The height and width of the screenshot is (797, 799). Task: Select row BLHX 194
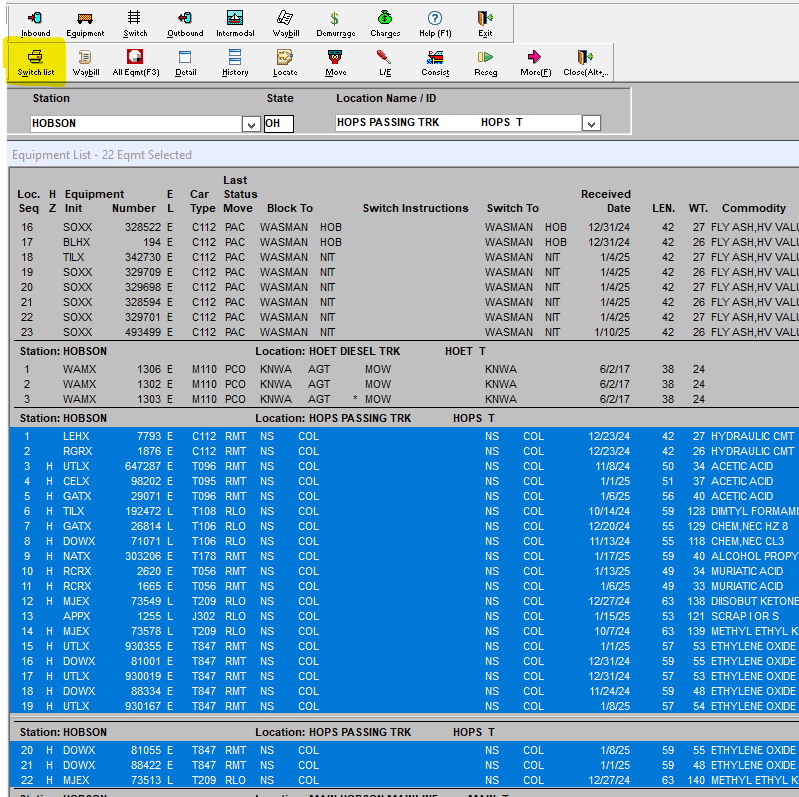[x=404, y=242]
